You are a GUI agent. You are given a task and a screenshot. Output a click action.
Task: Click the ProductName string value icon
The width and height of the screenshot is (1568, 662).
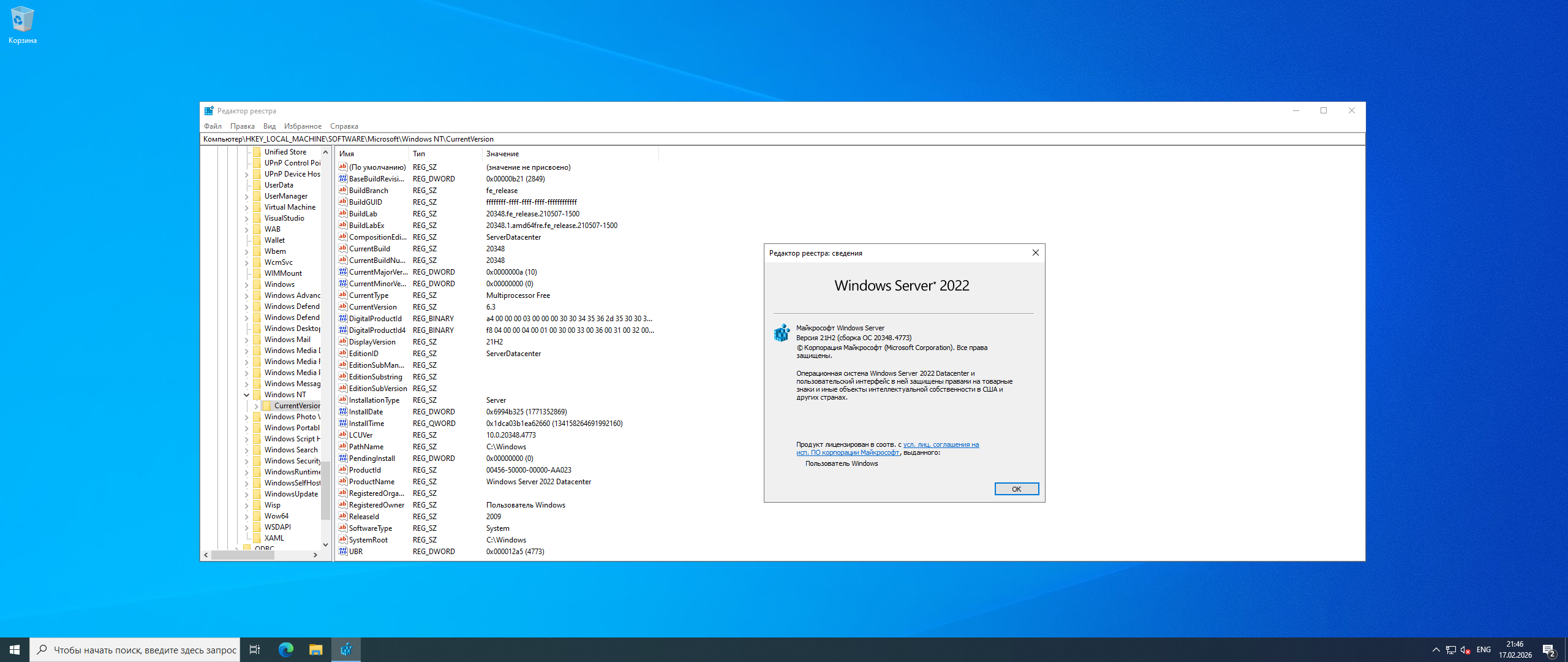[x=343, y=481]
